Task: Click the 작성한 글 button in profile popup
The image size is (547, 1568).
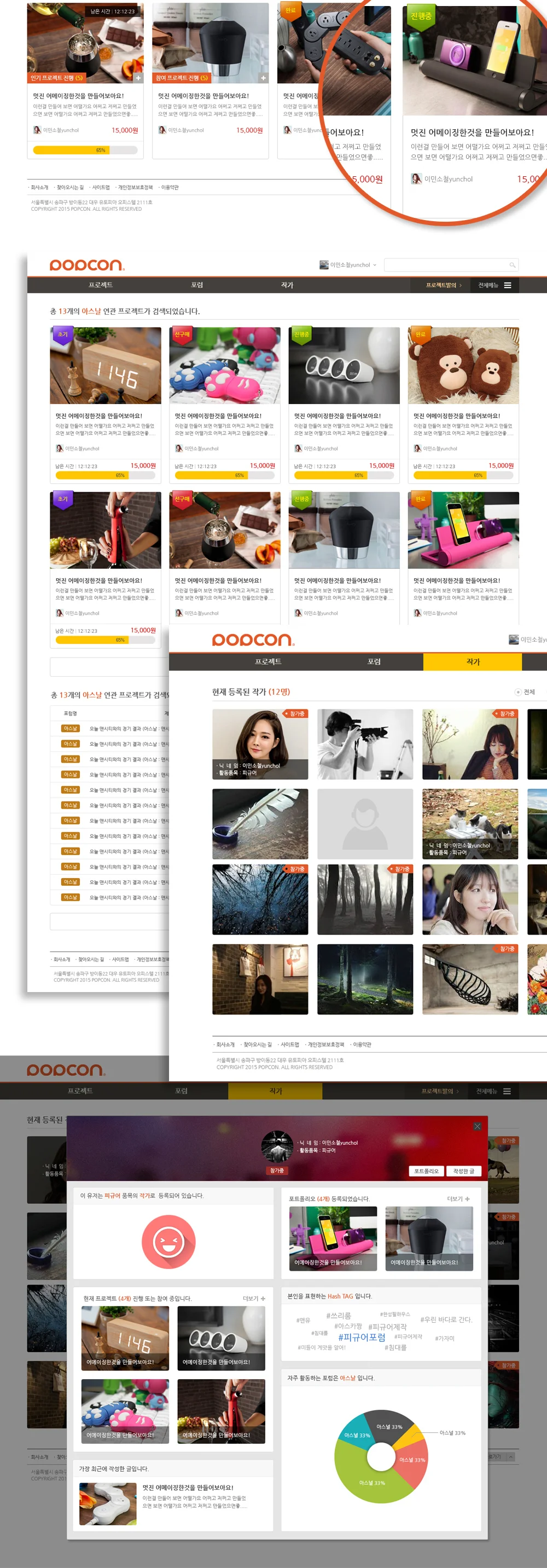Action: click(x=464, y=1171)
